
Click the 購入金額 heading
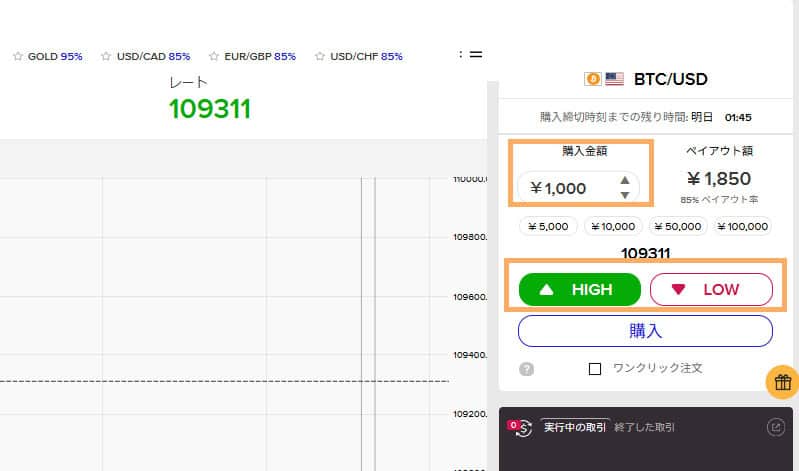coord(584,150)
